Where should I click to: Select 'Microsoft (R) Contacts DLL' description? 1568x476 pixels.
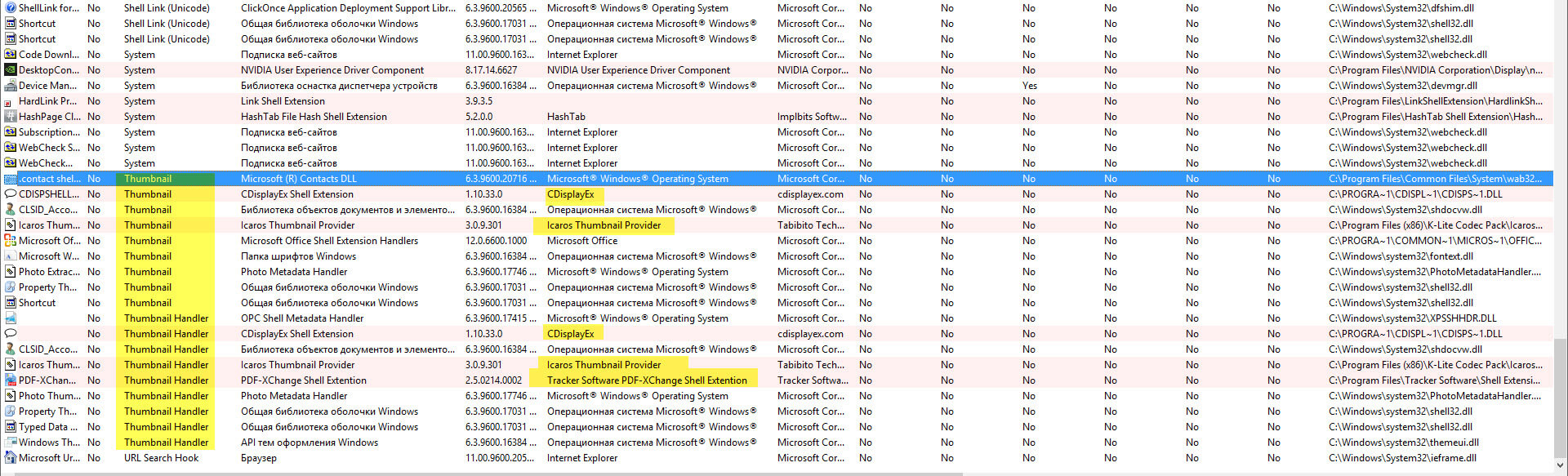pos(299,179)
